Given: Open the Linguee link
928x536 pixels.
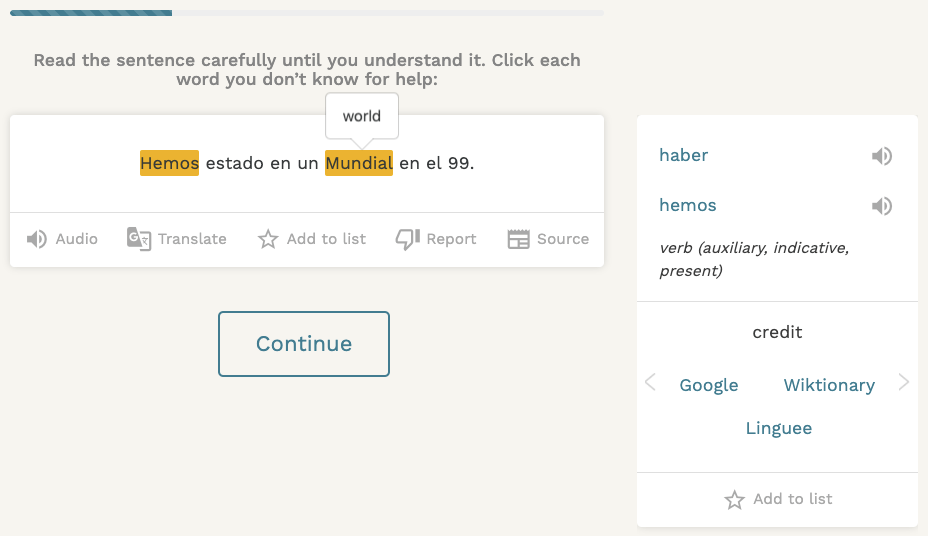Looking at the screenshot, I should pyautogui.click(x=778, y=428).
